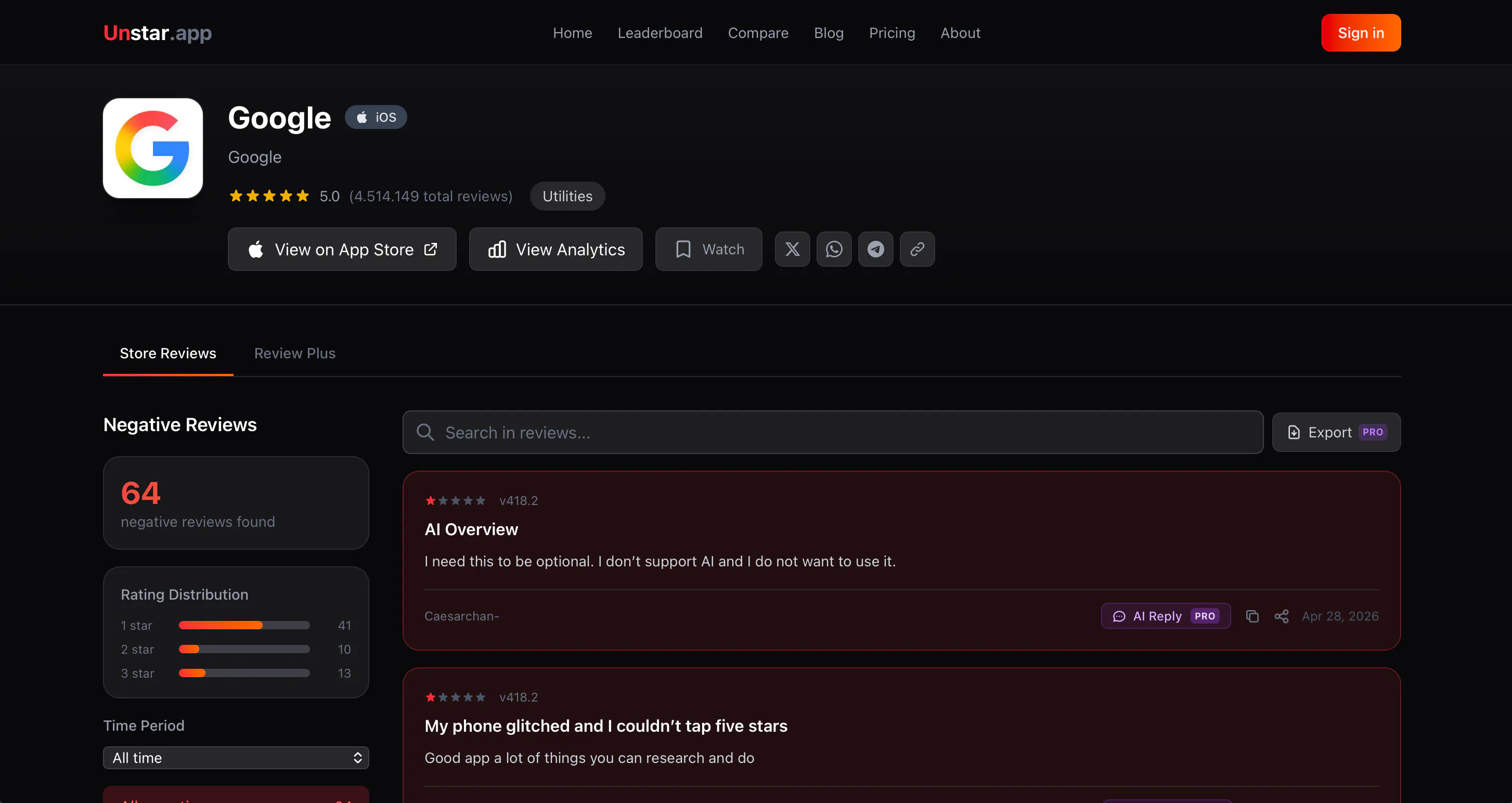Share via Telegram icon
The width and height of the screenshot is (1512, 803).
(x=876, y=249)
